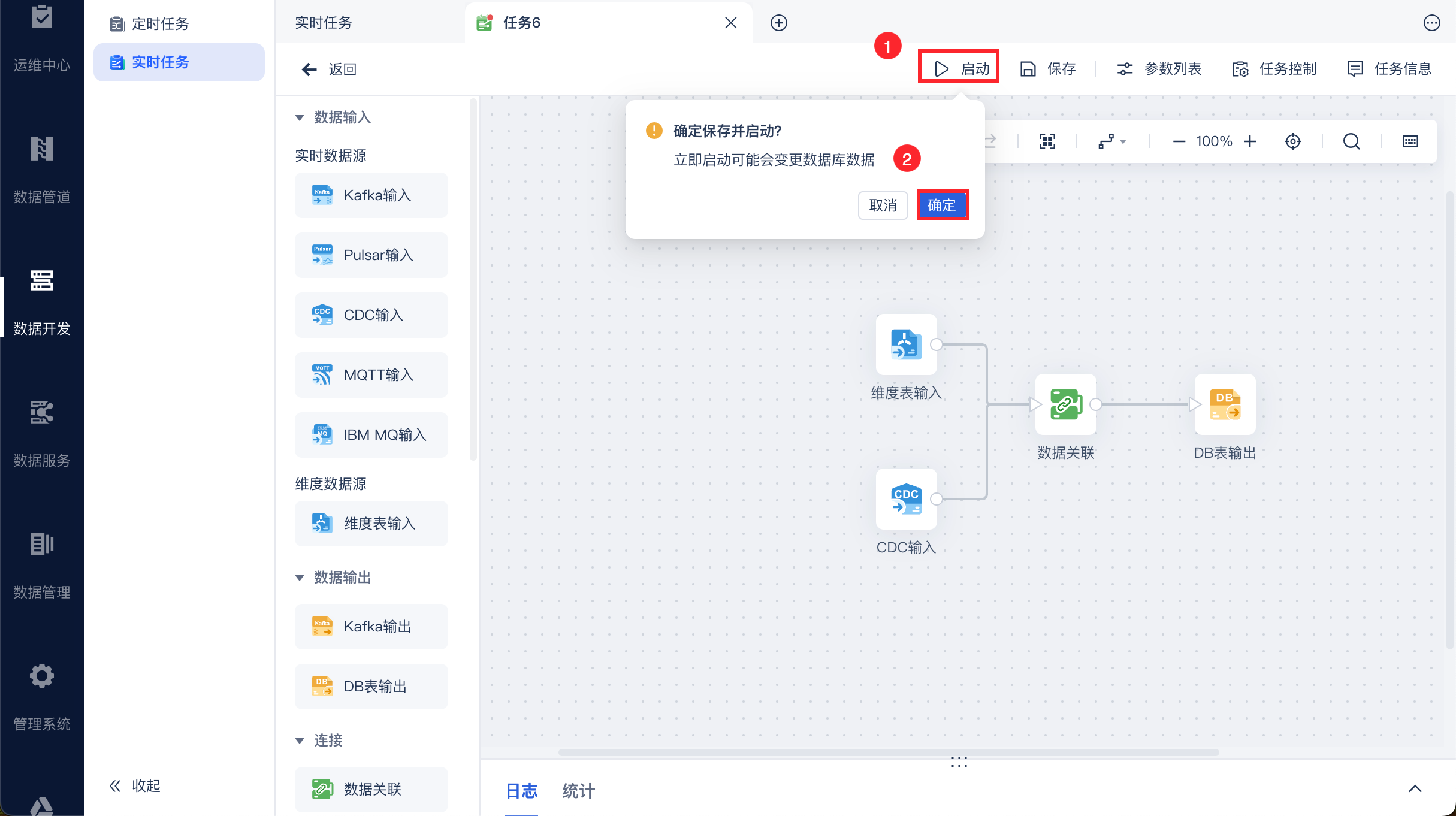
Task: Select the 数据关联 node on canvas
Action: (1065, 405)
